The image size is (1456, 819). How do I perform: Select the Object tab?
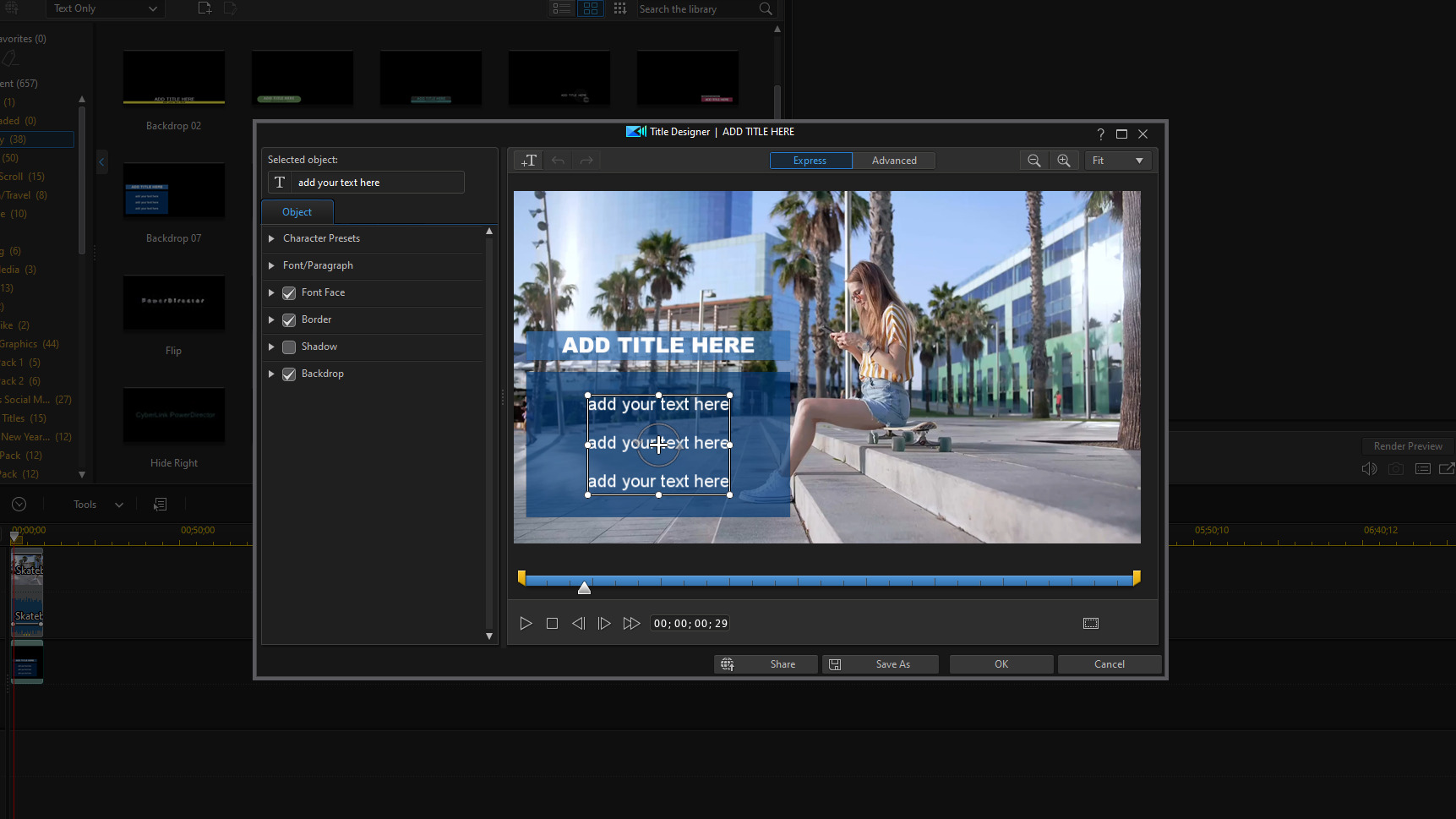pos(297,212)
